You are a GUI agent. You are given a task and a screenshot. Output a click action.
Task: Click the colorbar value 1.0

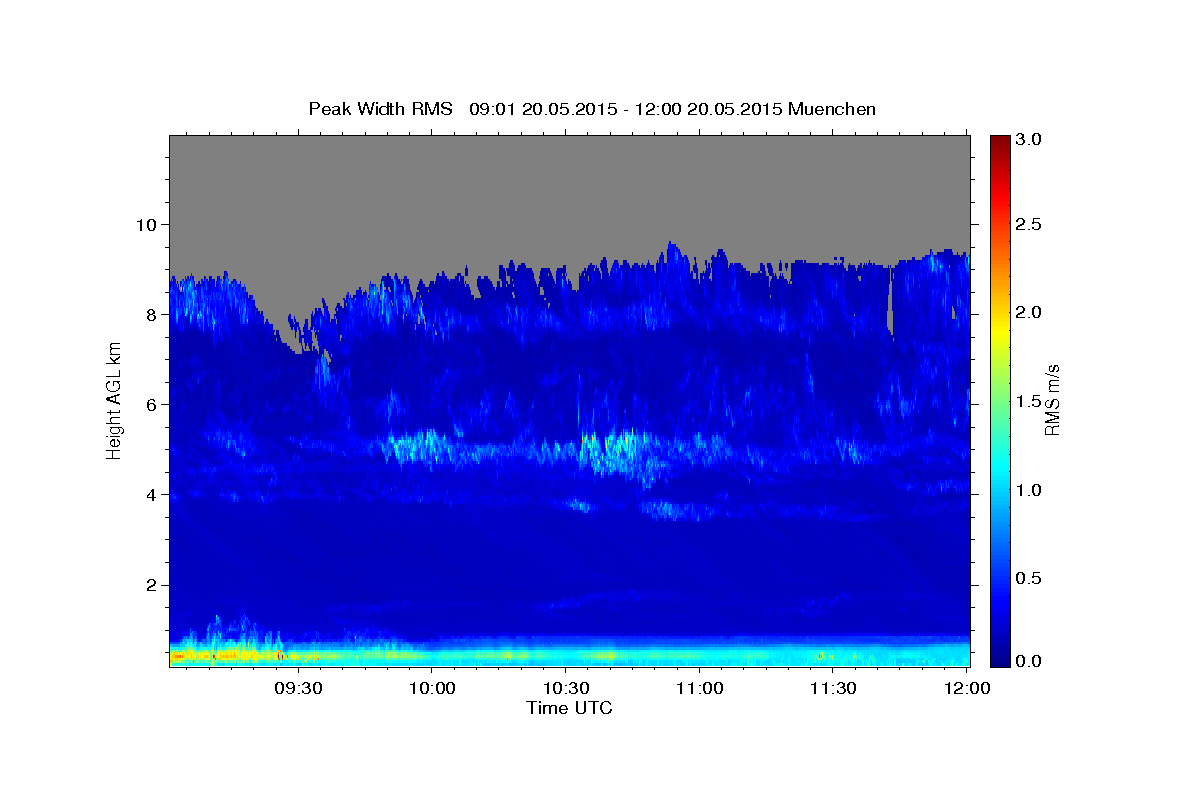point(1028,490)
